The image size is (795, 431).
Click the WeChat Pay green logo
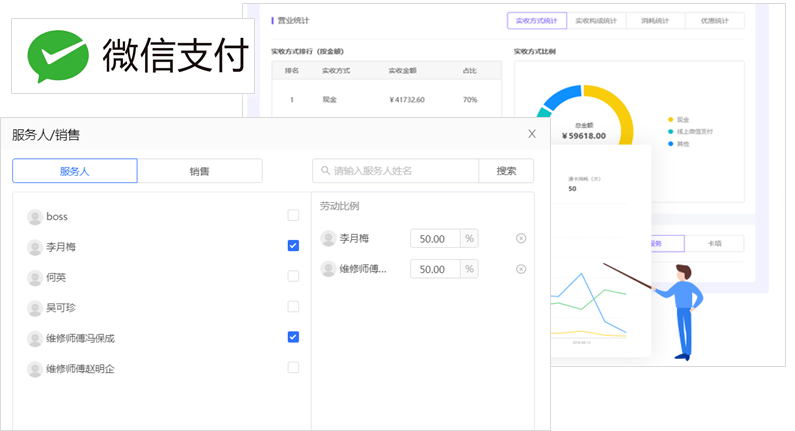(x=58, y=56)
